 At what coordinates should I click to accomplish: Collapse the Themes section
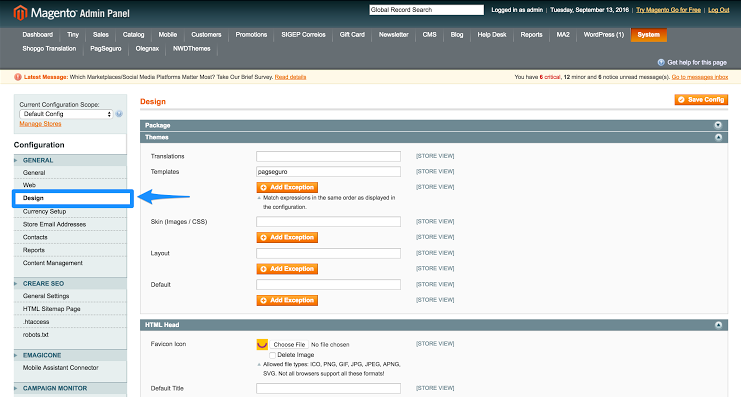[x=718, y=137]
